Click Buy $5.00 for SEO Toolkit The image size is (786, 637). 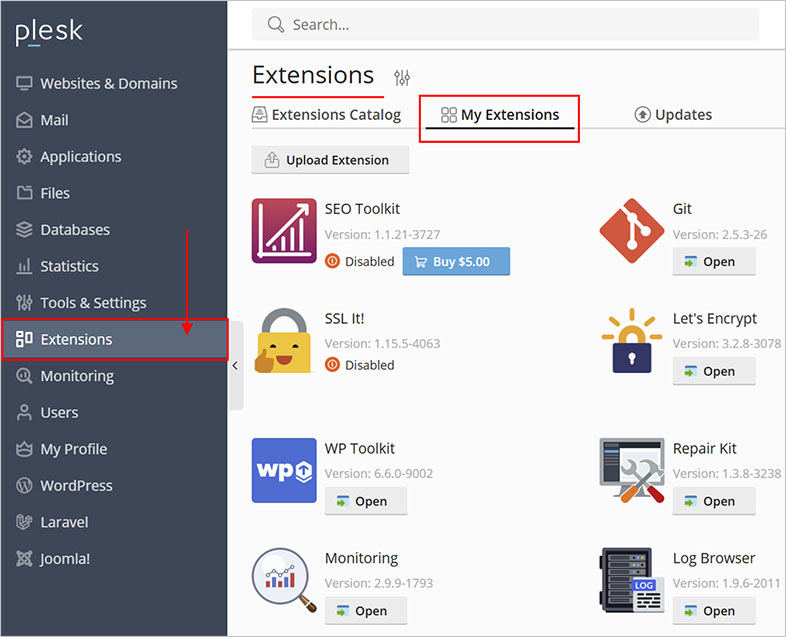click(x=456, y=262)
